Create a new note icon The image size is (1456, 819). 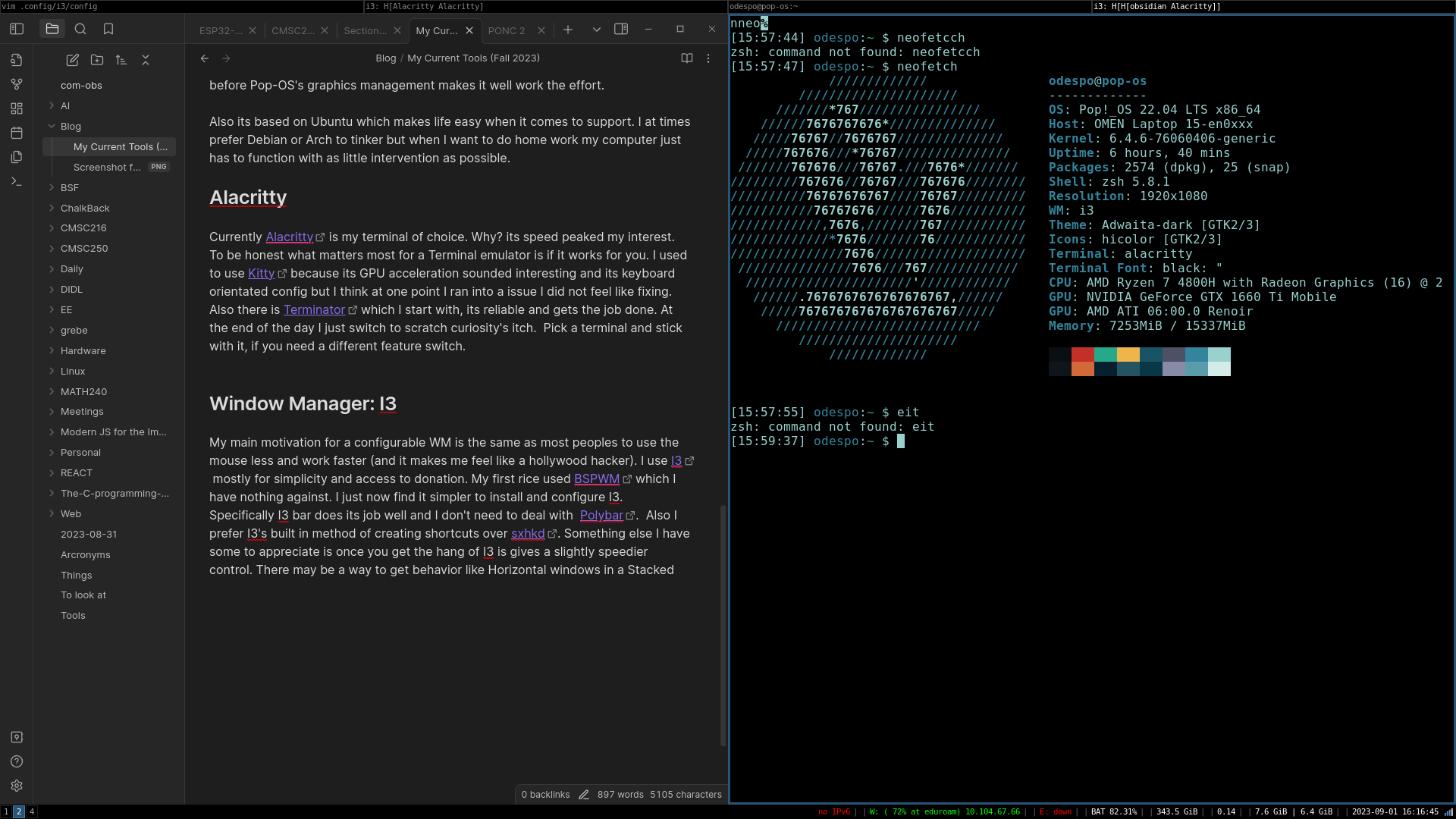pyautogui.click(x=73, y=59)
